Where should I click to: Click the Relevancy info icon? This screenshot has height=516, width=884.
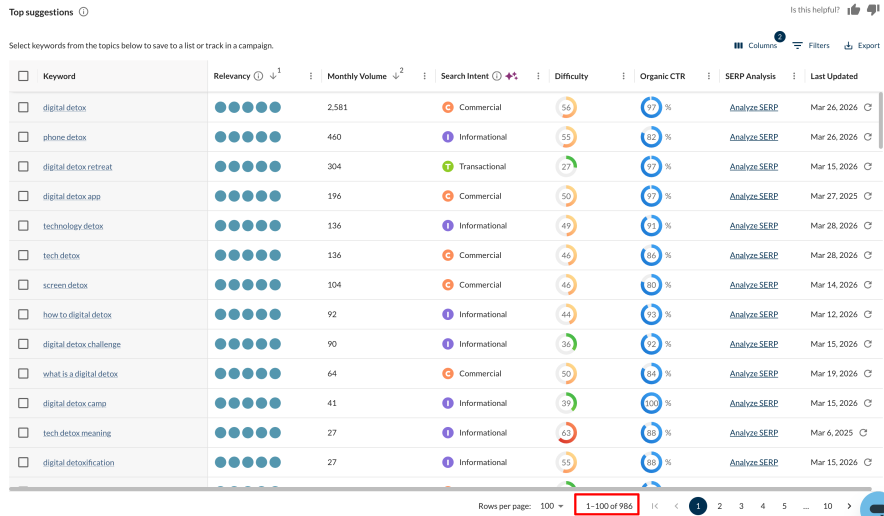(x=258, y=76)
